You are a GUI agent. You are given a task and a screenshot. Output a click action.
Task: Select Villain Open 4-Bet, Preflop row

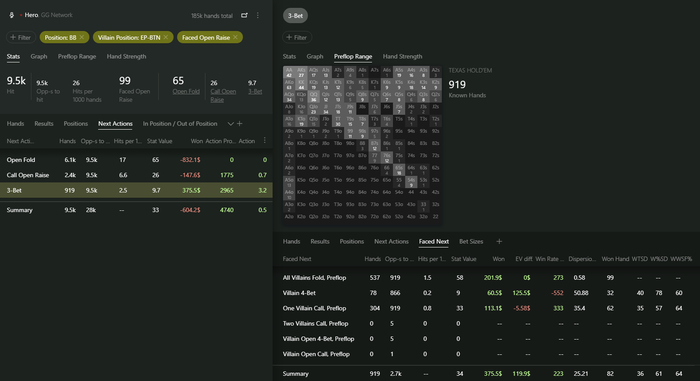486,339
